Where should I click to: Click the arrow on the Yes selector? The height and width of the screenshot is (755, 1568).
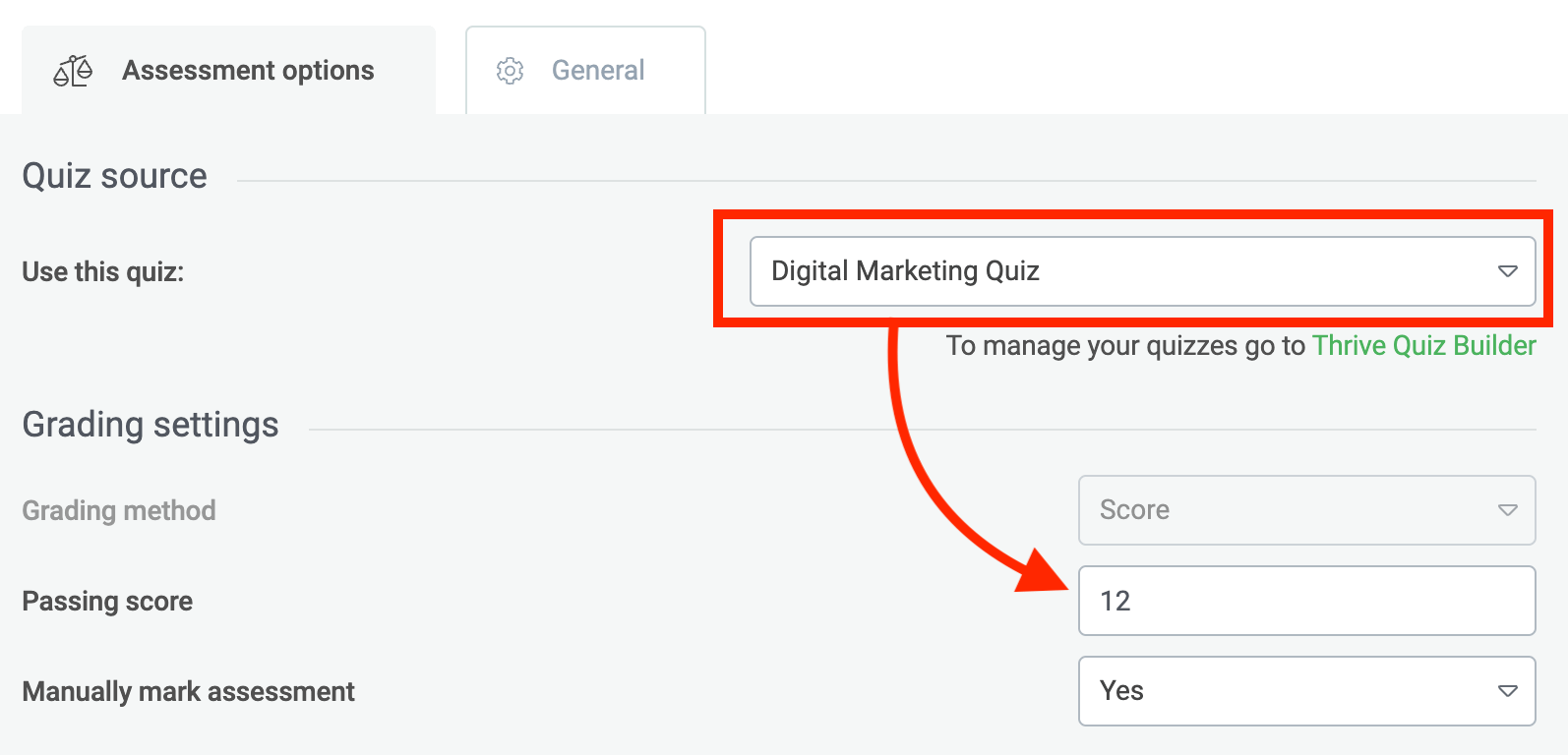1507,691
